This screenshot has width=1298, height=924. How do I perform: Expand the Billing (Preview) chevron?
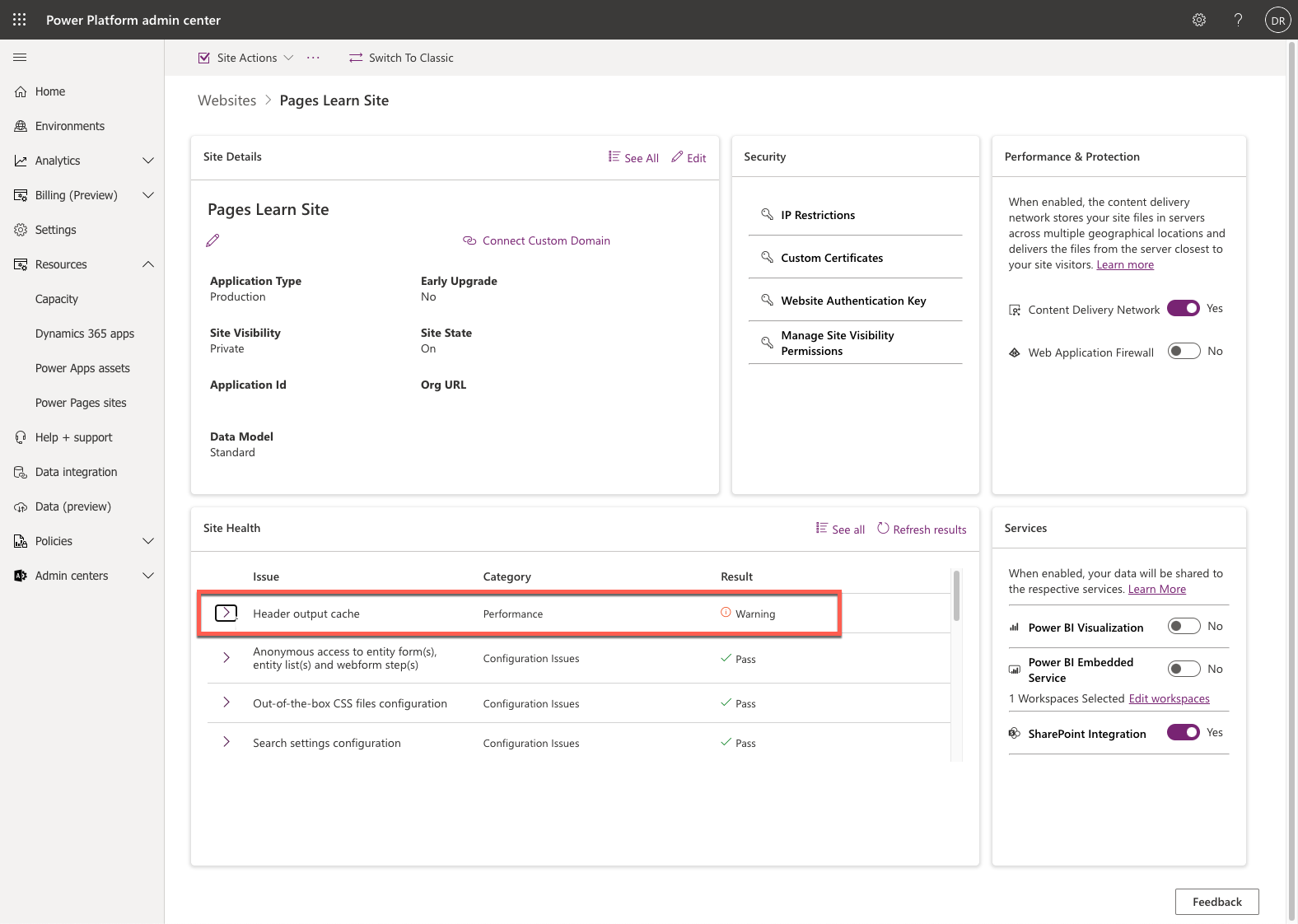148,195
